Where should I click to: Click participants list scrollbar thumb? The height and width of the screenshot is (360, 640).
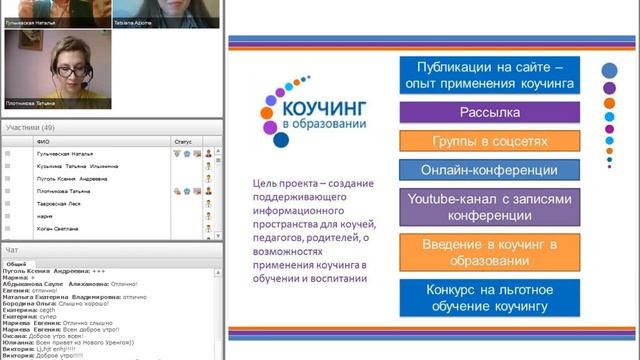[x=218, y=160]
